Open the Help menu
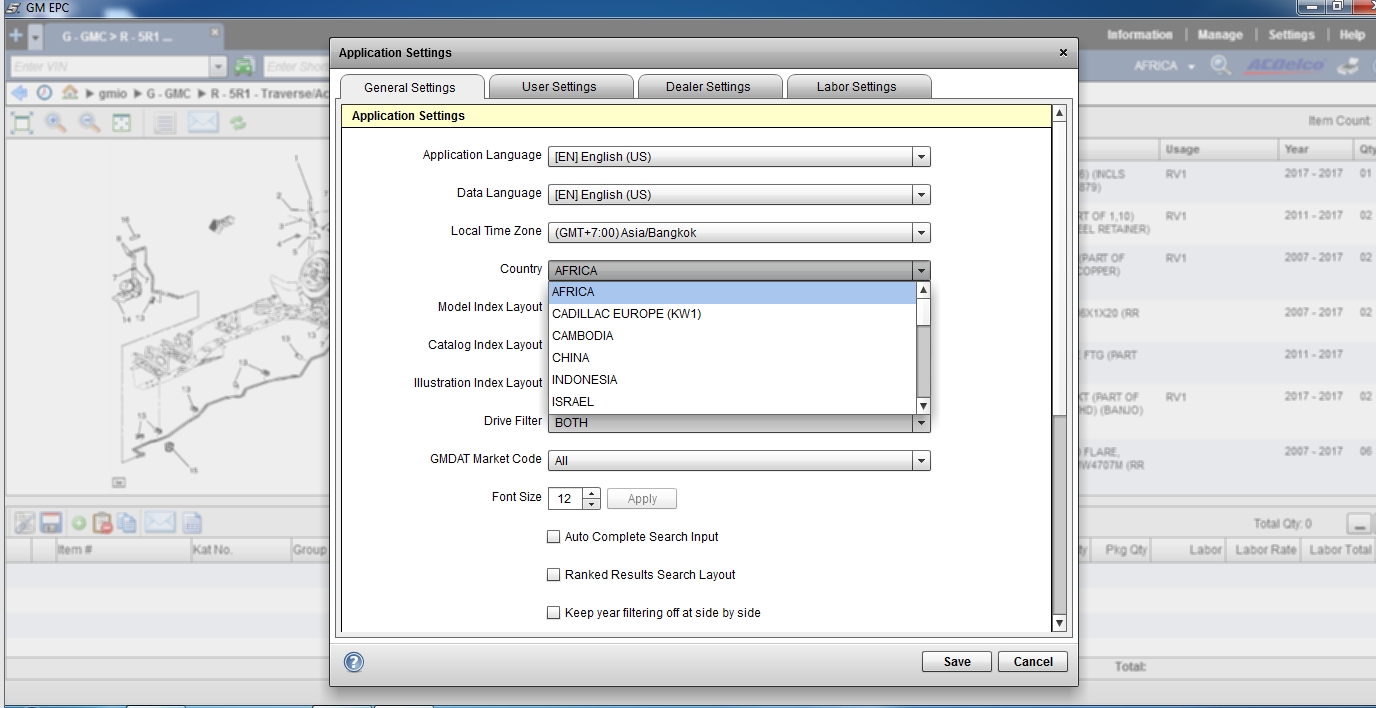 pos(1352,35)
